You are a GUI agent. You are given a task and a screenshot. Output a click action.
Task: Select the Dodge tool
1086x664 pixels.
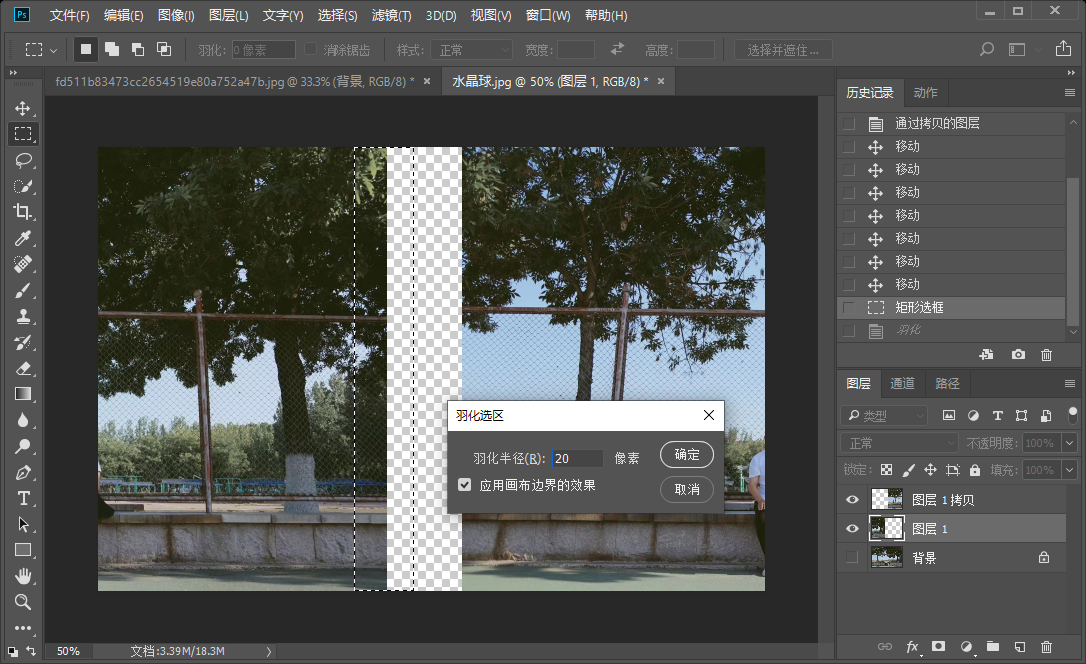[23, 446]
